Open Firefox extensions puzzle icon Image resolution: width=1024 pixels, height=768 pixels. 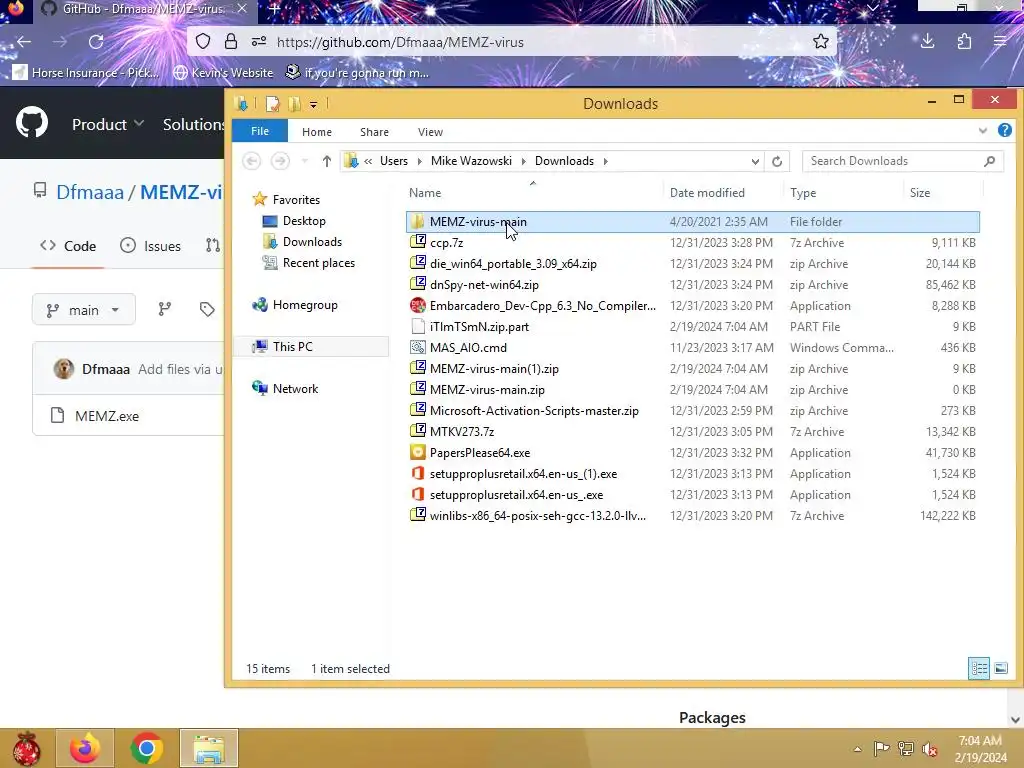coord(965,42)
